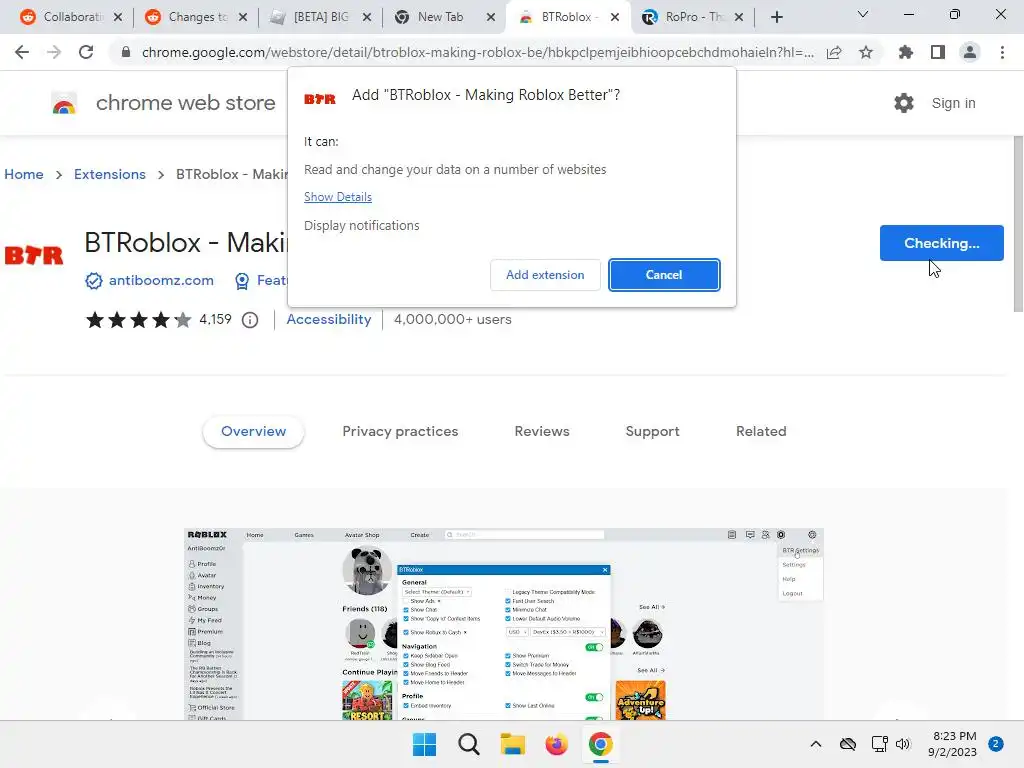Click the Add extension button
The width and height of the screenshot is (1024, 768).
pos(545,275)
